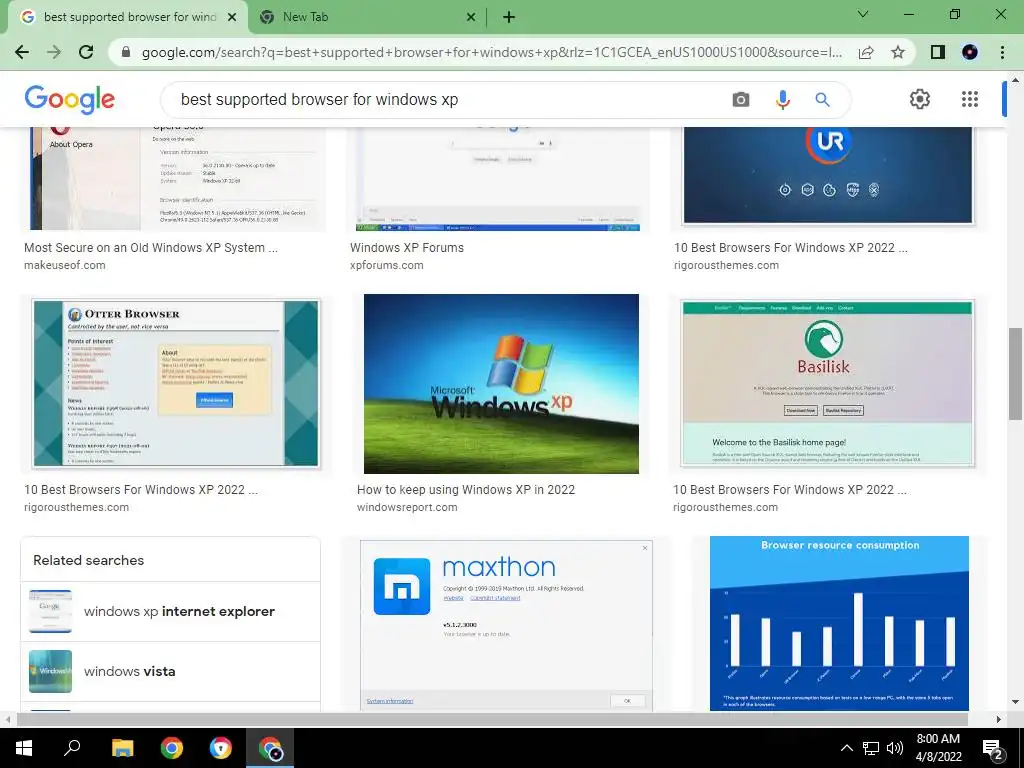Viewport: 1024px width, 768px height.
Task: Open the notification center with 2 alerts
Action: click(993, 749)
